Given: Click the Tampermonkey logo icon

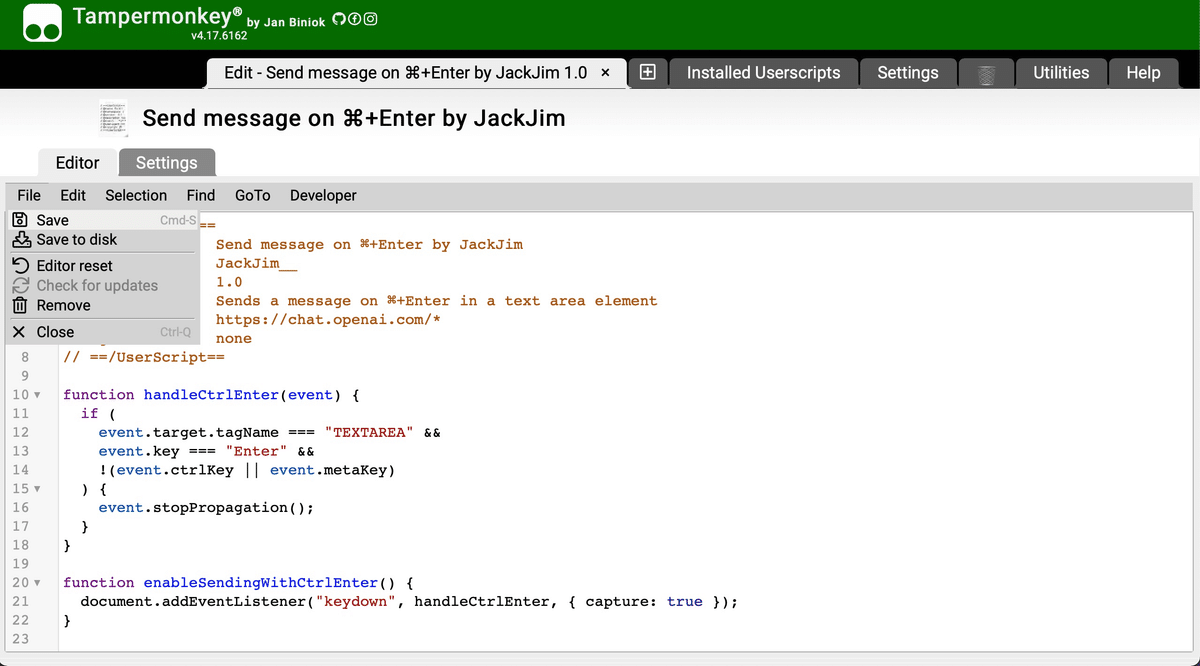Looking at the screenshot, I should pyautogui.click(x=43, y=25).
